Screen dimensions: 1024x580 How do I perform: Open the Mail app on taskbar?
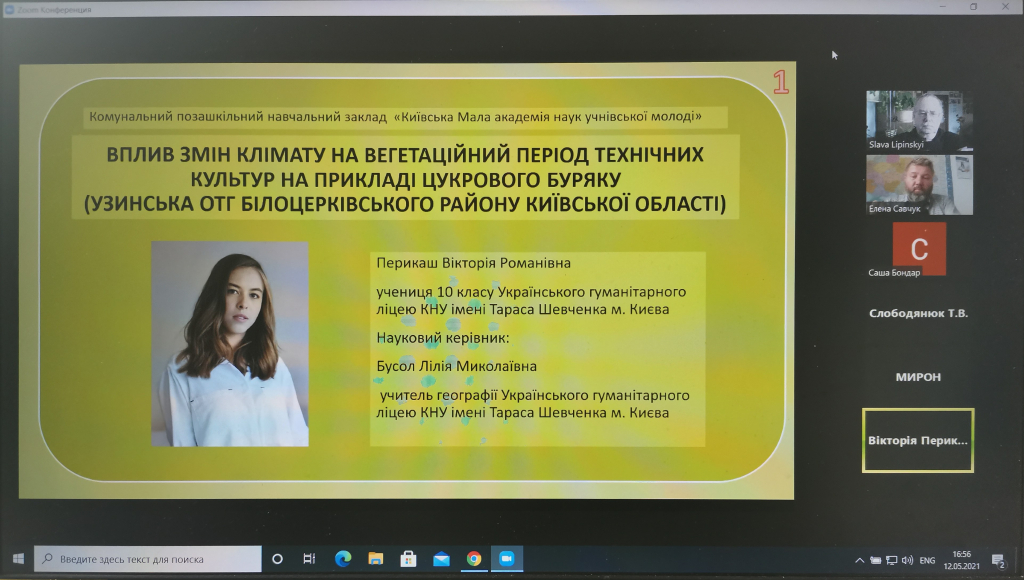[441, 559]
